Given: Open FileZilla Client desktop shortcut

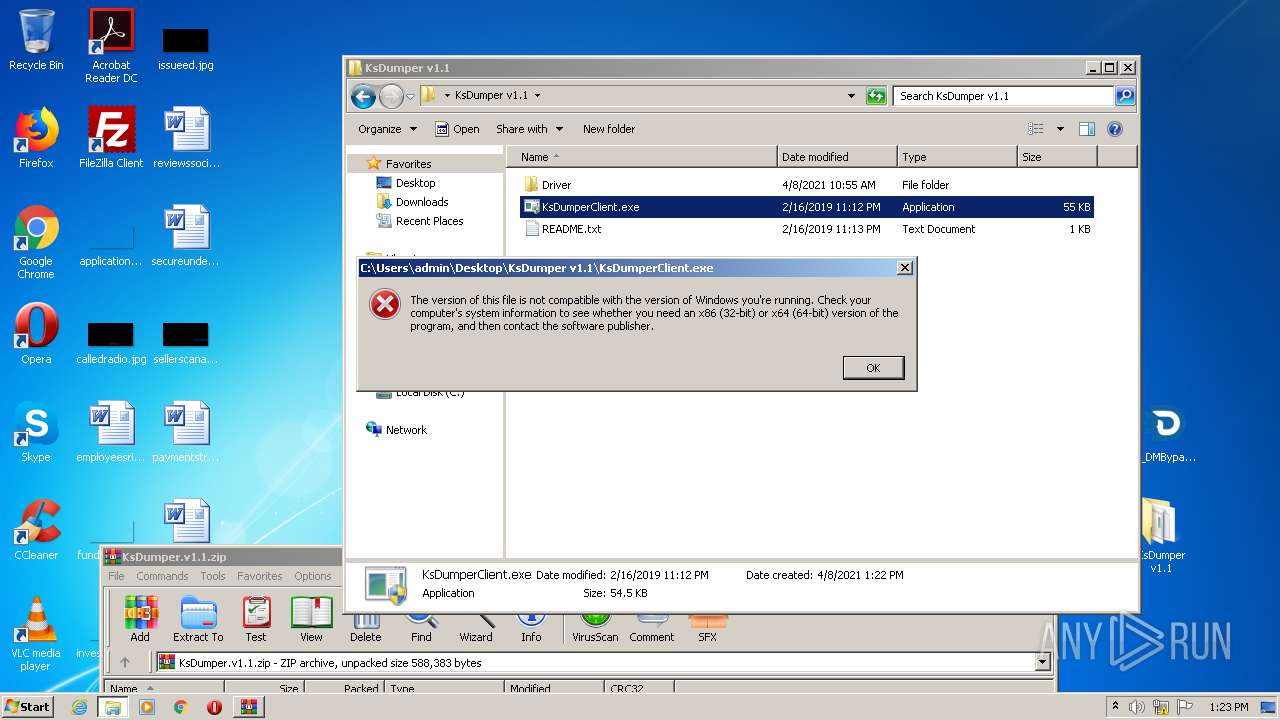Looking at the screenshot, I should coord(111,138).
